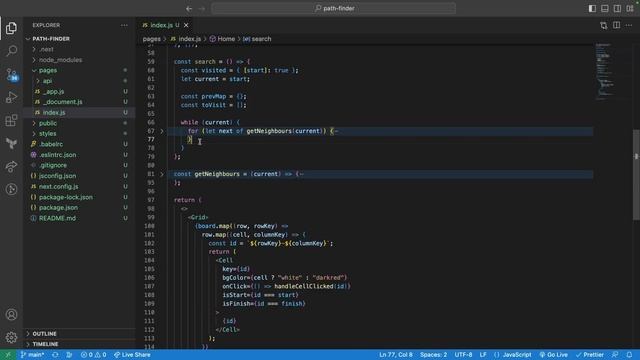This screenshot has width=640, height=360.
Task: Open the package.json file
Action: tap(58, 207)
